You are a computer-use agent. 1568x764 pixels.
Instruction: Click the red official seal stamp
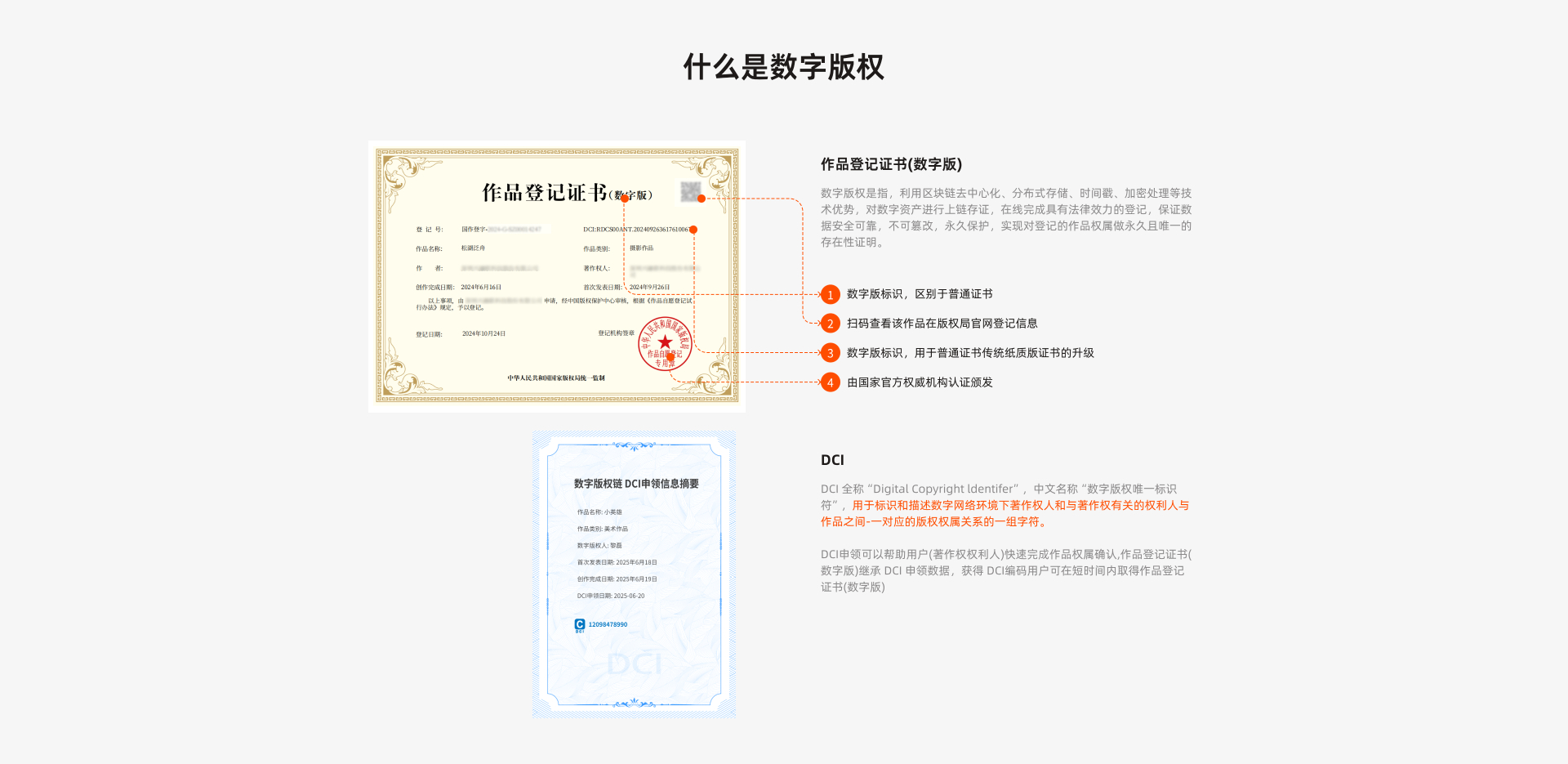click(665, 344)
